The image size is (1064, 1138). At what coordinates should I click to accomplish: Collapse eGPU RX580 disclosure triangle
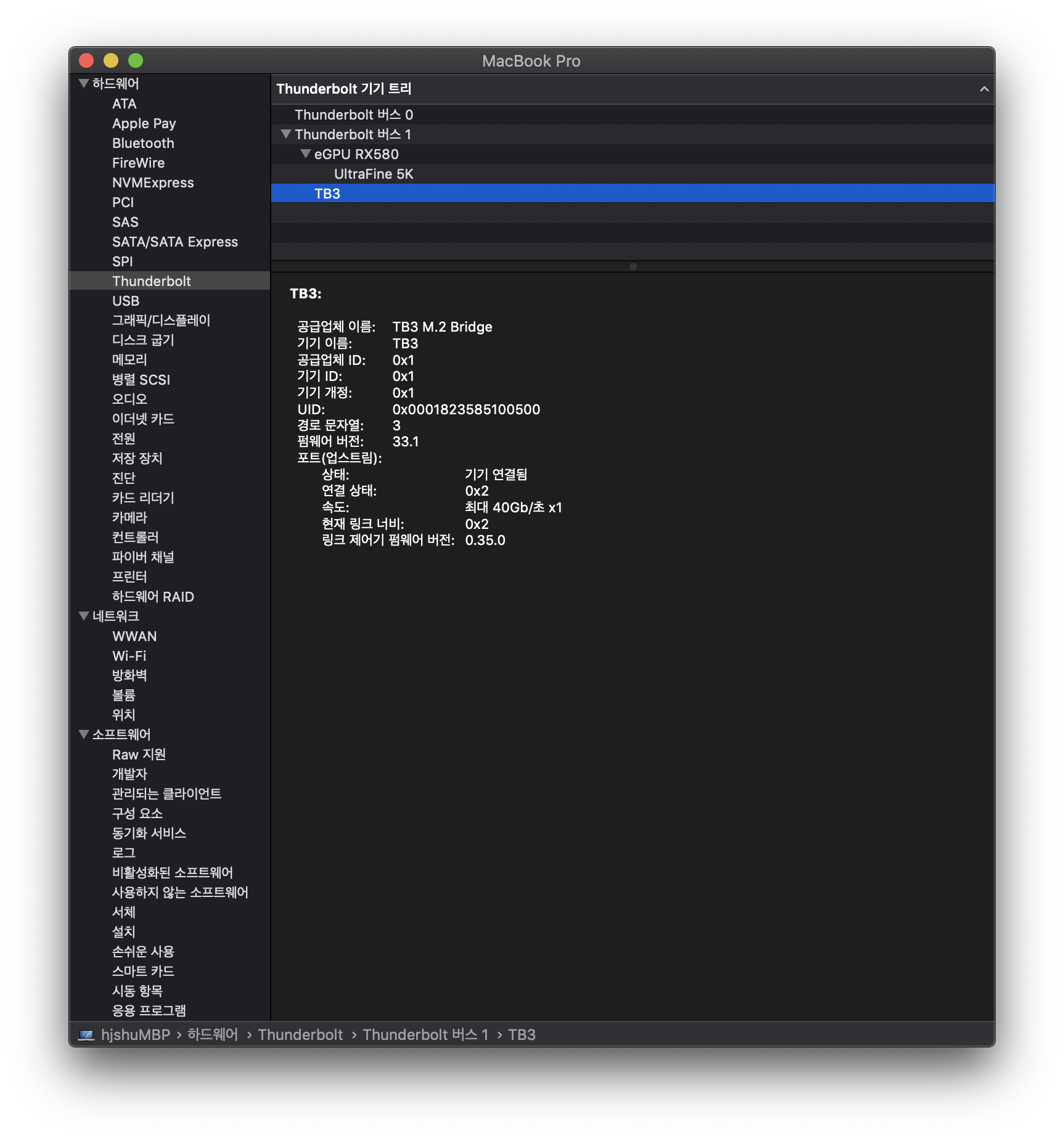[x=305, y=154]
